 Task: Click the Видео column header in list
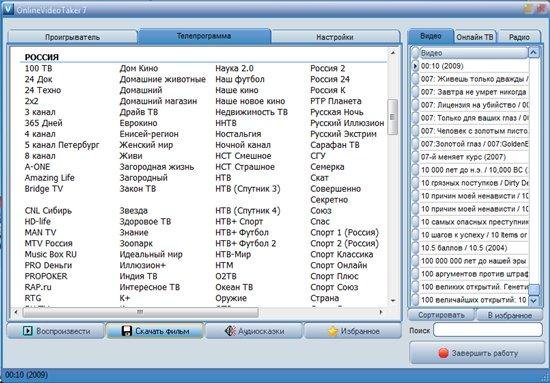474,53
